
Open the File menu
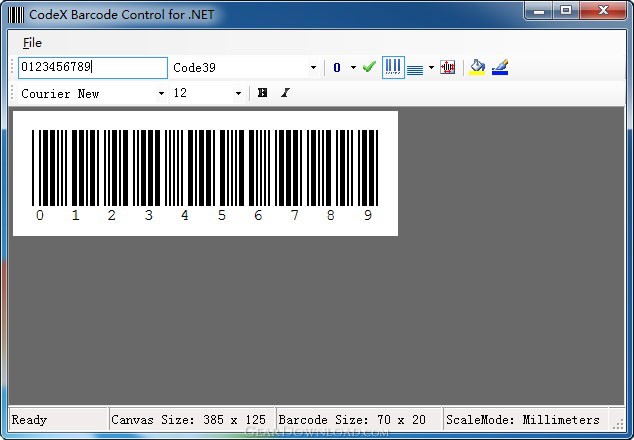click(x=32, y=43)
